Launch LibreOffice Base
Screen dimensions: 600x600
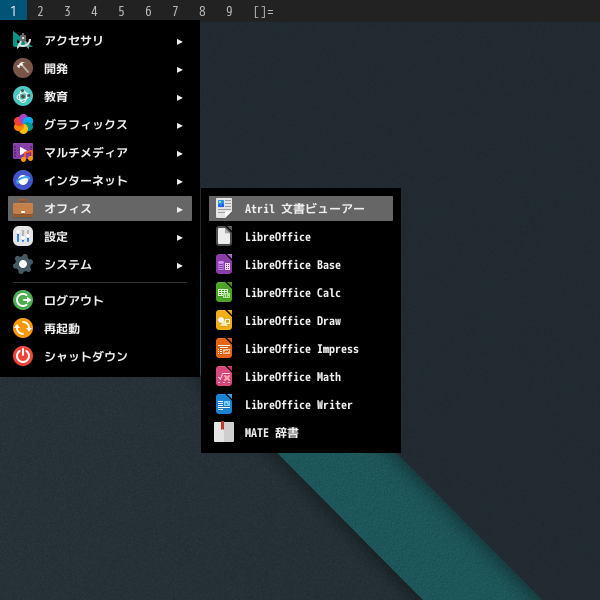301,264
